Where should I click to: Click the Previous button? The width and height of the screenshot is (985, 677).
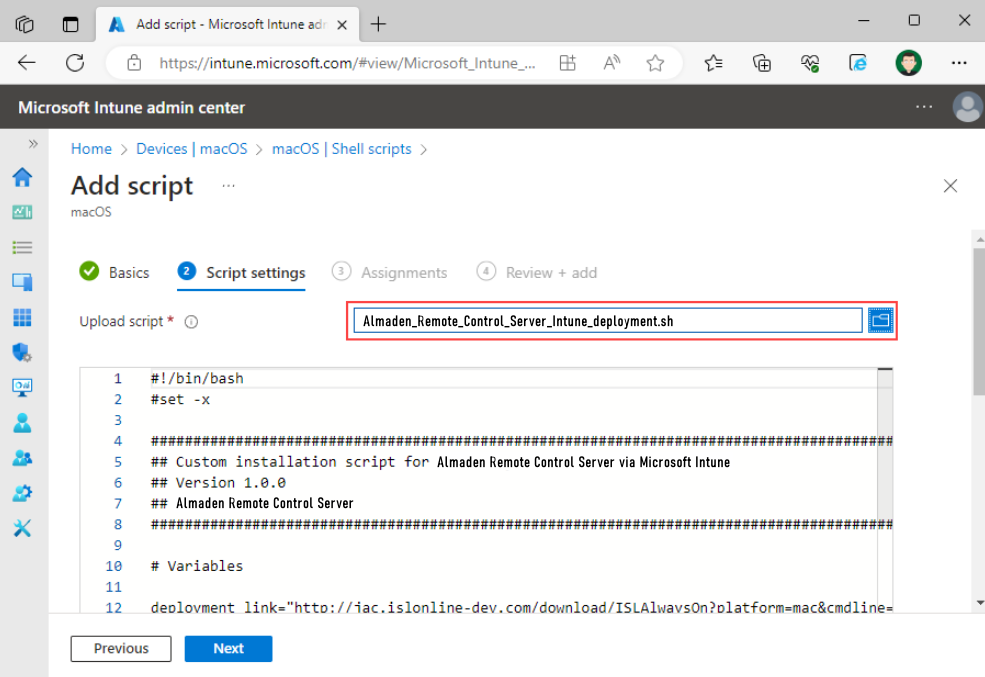(121, 648)
